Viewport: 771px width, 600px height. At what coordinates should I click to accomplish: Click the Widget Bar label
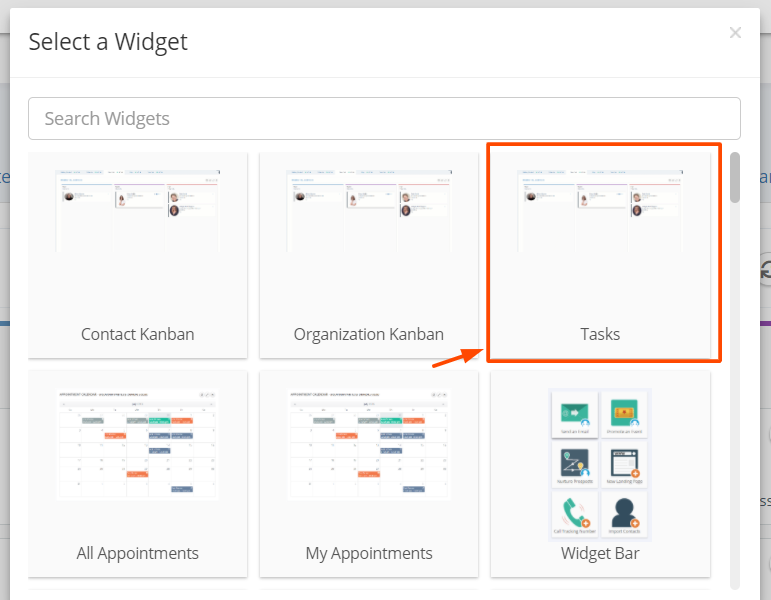(x=600, y=553)
